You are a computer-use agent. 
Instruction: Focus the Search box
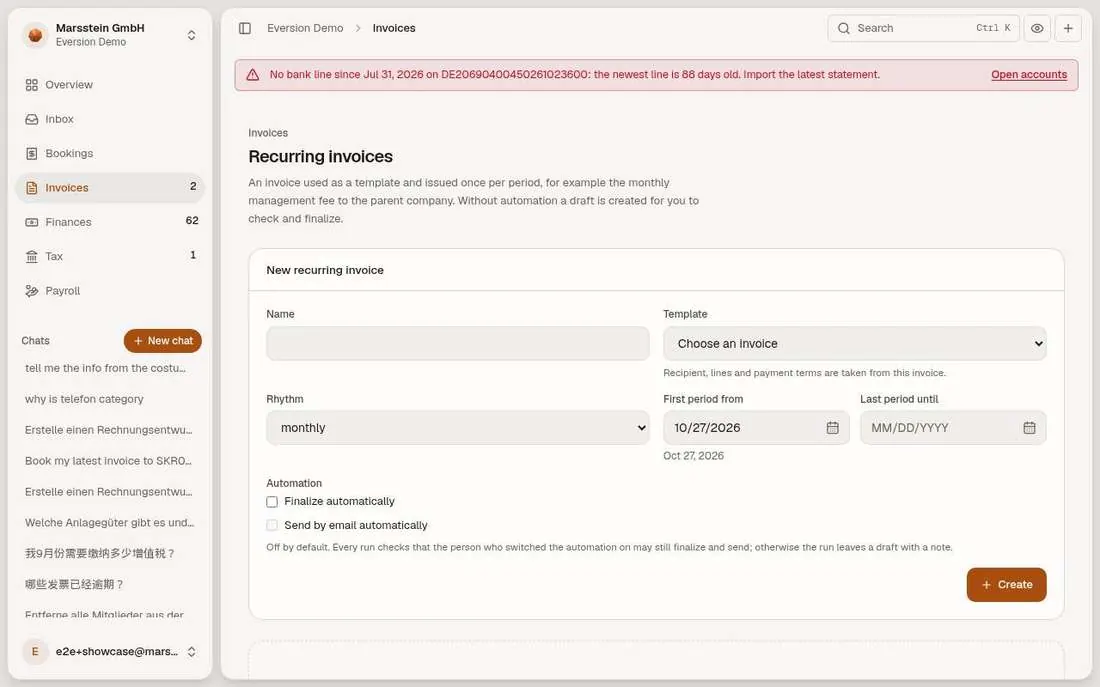[x=923, y=28]
